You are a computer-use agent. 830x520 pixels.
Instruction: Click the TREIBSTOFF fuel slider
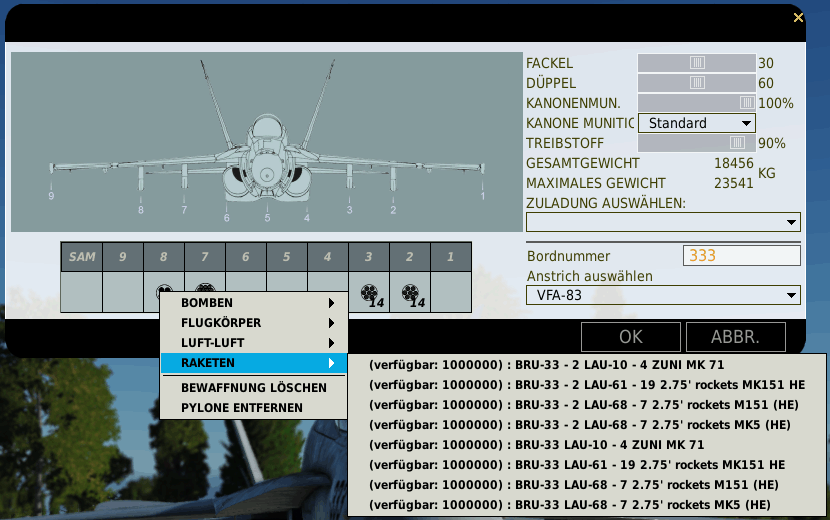click(696, 143)
